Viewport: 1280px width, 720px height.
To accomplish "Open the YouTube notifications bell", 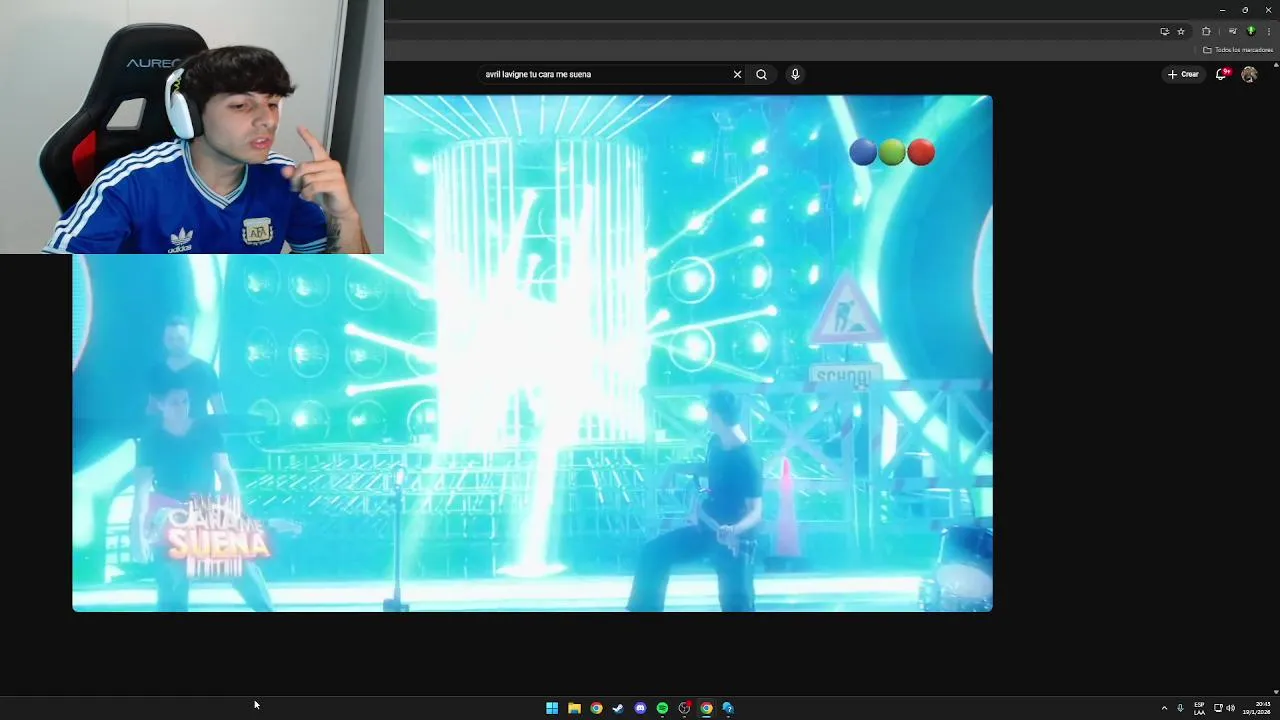I will [1221, 74].
